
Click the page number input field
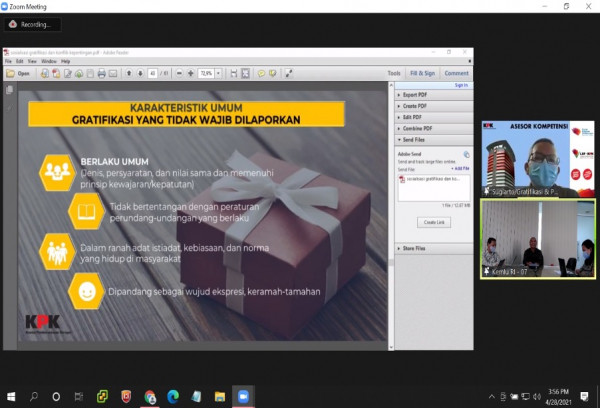(x=152, y=73)
